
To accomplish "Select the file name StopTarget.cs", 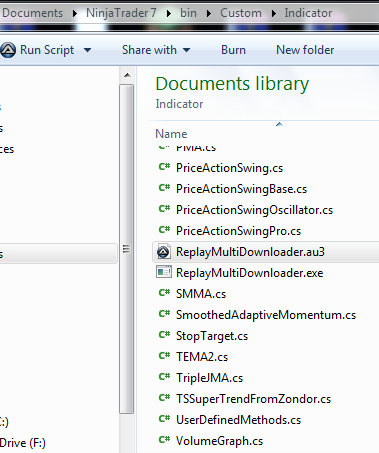I will click(212, 336).
